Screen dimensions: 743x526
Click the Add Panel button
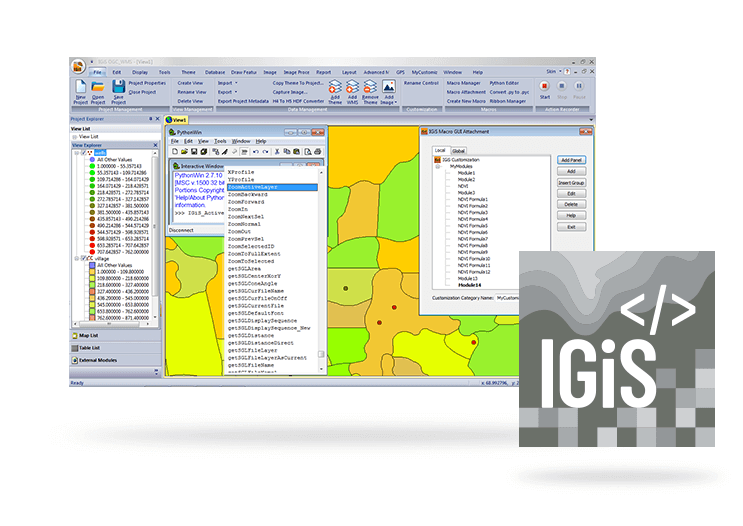pyautogui.click(x=571, y=160)
